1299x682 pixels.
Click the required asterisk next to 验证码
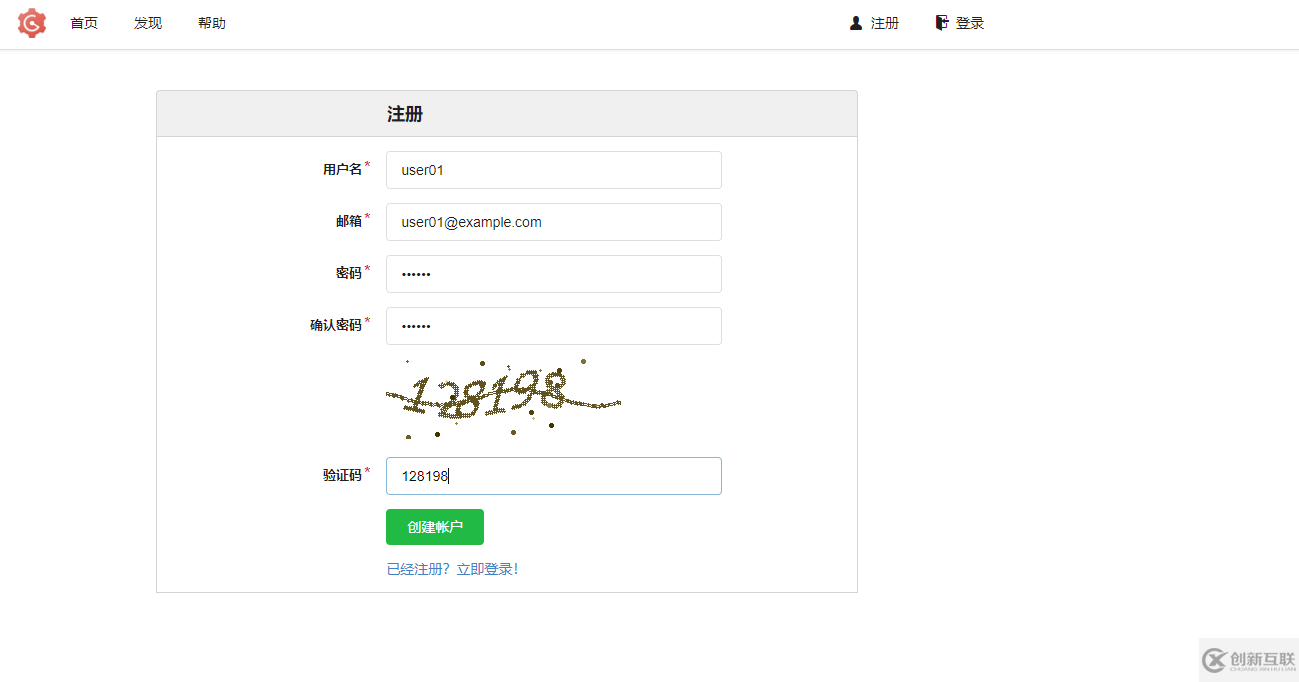(367, 469)
